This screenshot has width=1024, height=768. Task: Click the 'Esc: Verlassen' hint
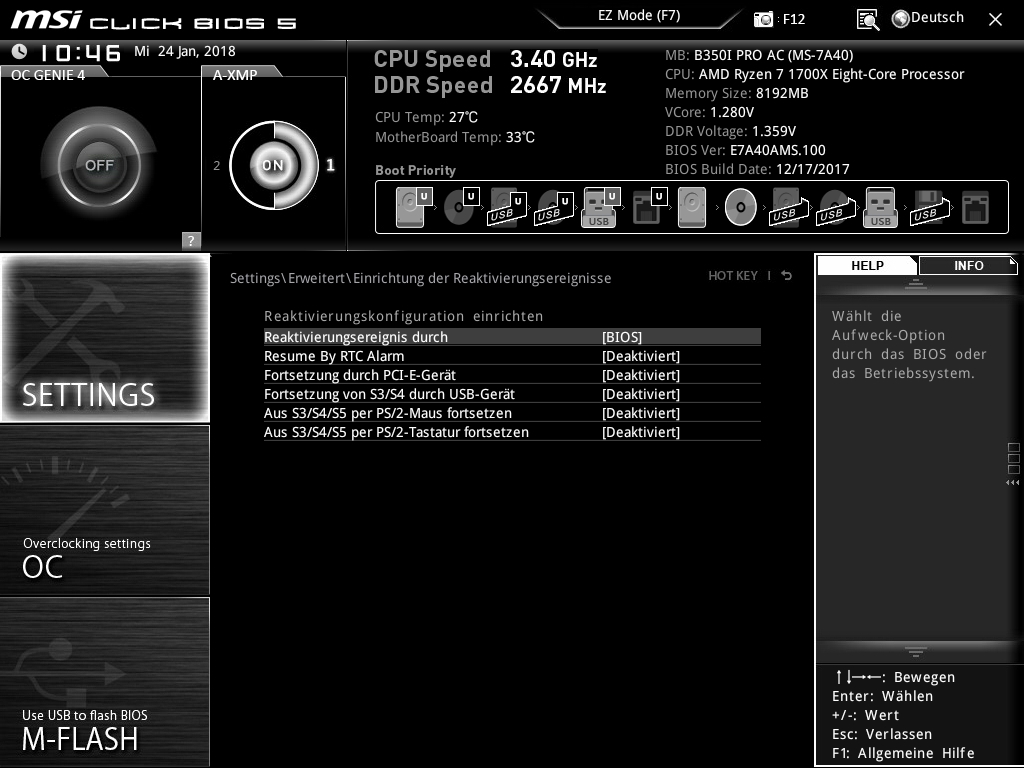[x=882, y=734]
